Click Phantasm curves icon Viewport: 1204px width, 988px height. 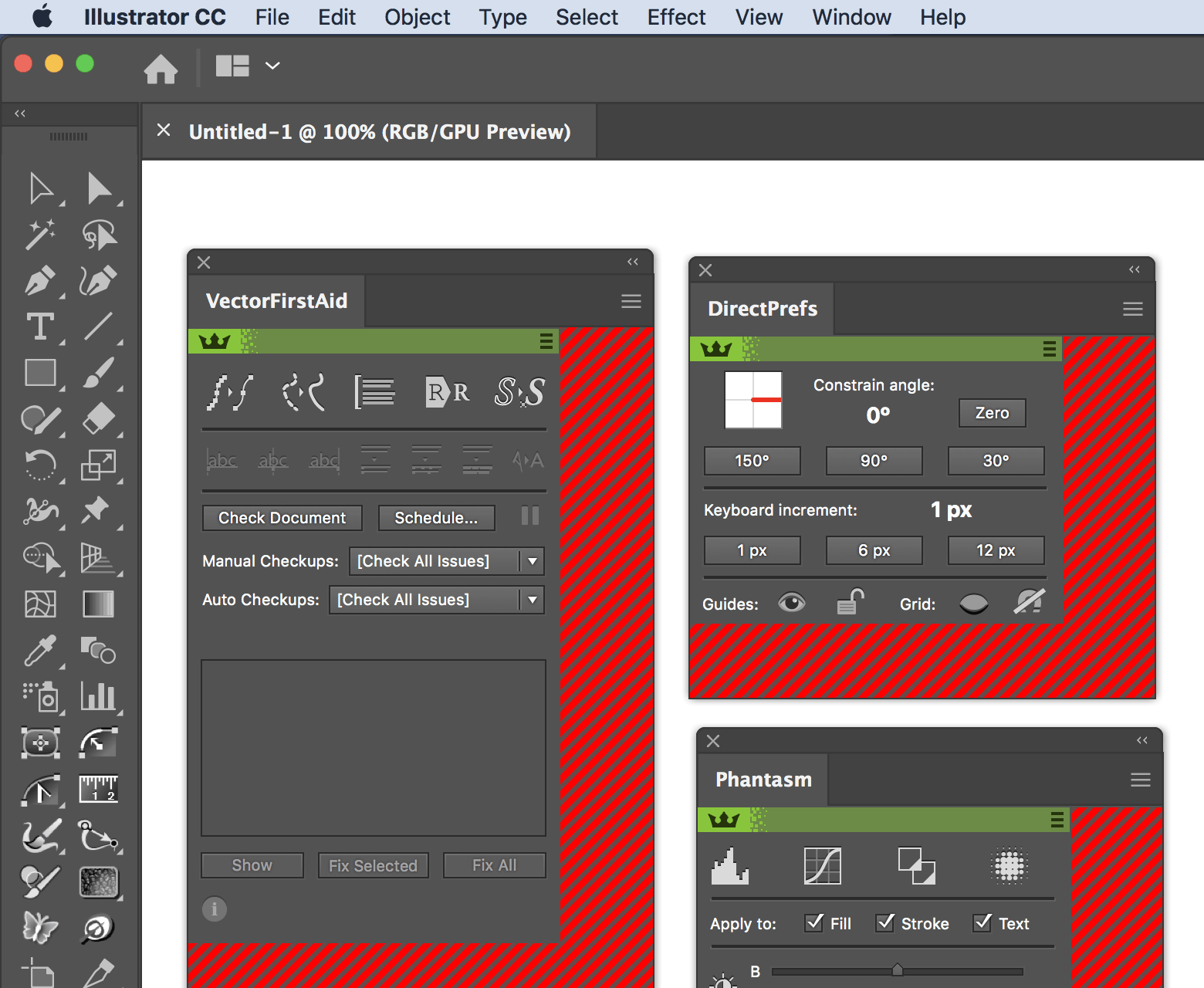822,865
